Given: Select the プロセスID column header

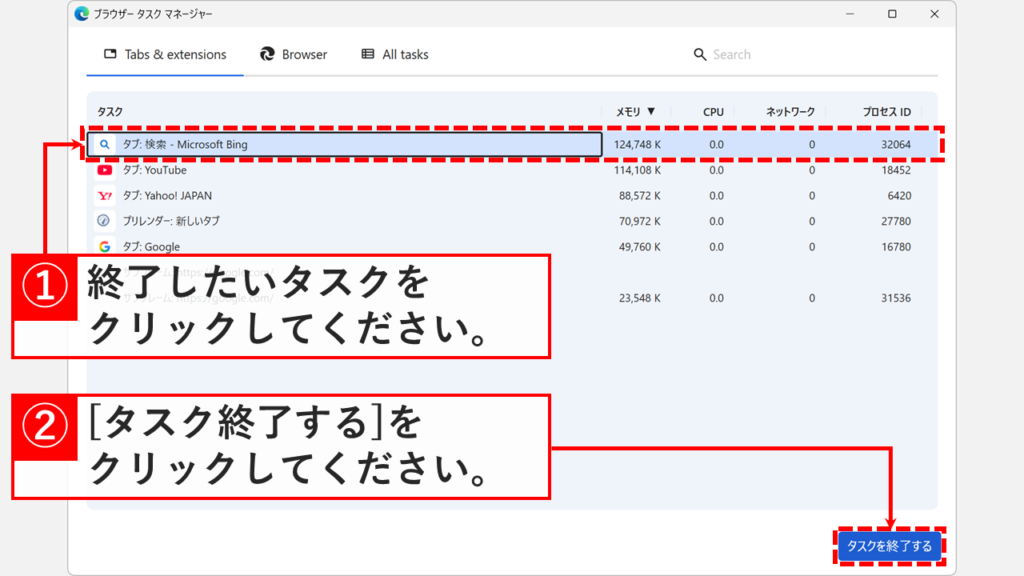Looking at the screenshot, I should click(x=886, y=113).
